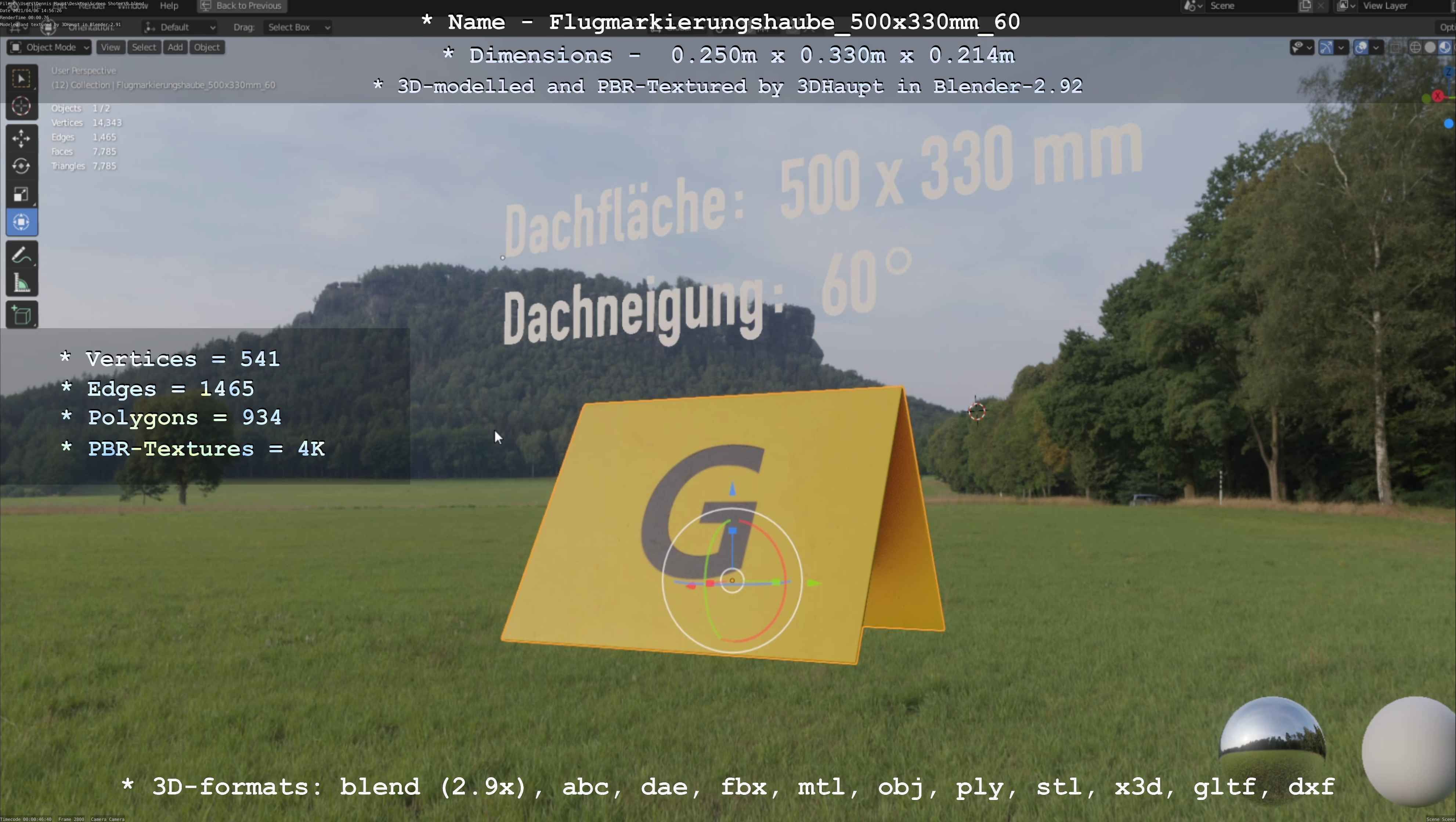Select the Cursor tool in toolbar
Image resolution: width=1456 pixels, height=822 pixels.
click(x=21, y=106)
